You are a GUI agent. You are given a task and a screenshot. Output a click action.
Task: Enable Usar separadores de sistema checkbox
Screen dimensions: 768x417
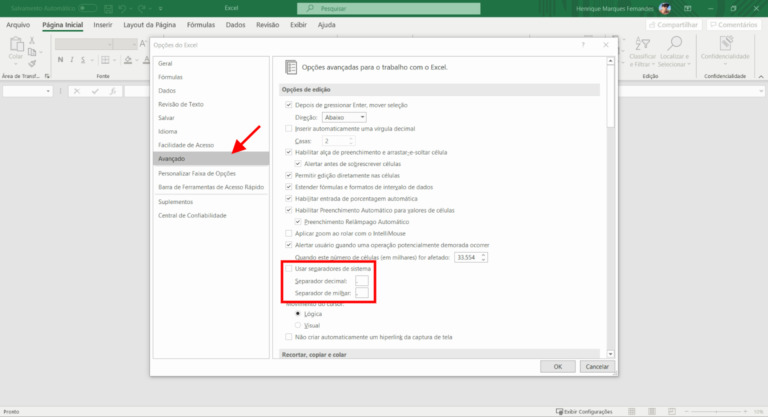pos(289,269)
